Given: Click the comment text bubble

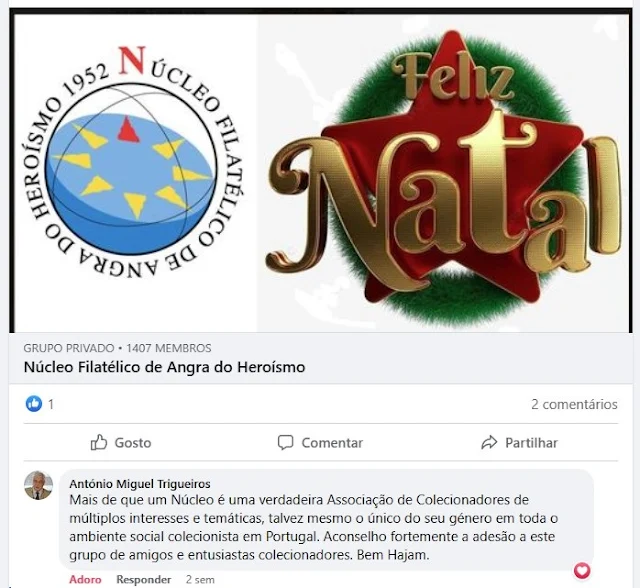Looking at the screenshot, I should coord(327,519).
